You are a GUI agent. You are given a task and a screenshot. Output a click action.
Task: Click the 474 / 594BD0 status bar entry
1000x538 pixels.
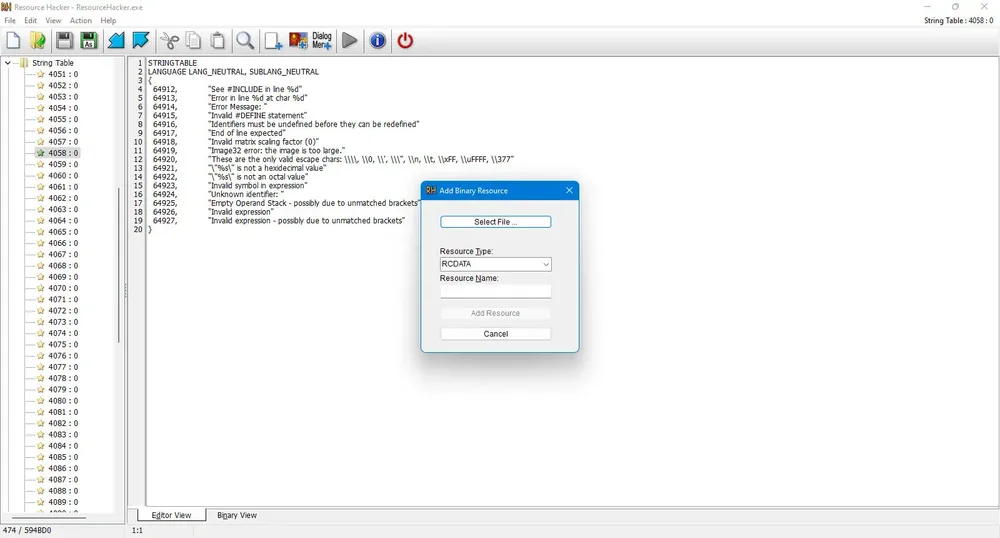click(27, 530)
